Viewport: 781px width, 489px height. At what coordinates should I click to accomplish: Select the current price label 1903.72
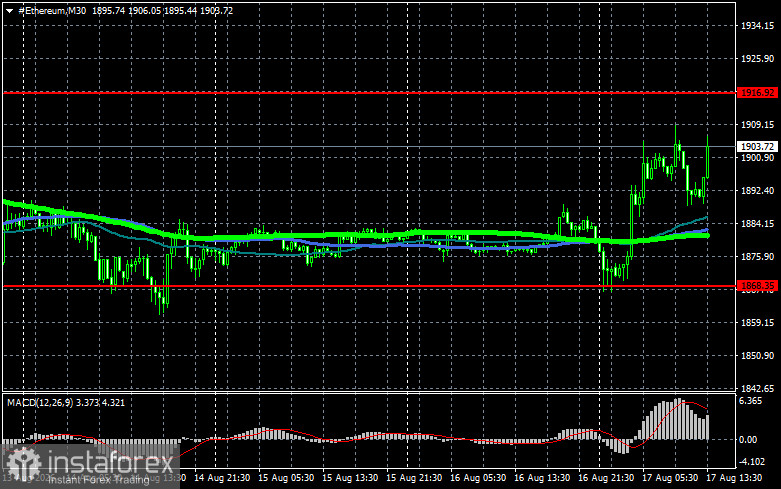coord(757,146)
